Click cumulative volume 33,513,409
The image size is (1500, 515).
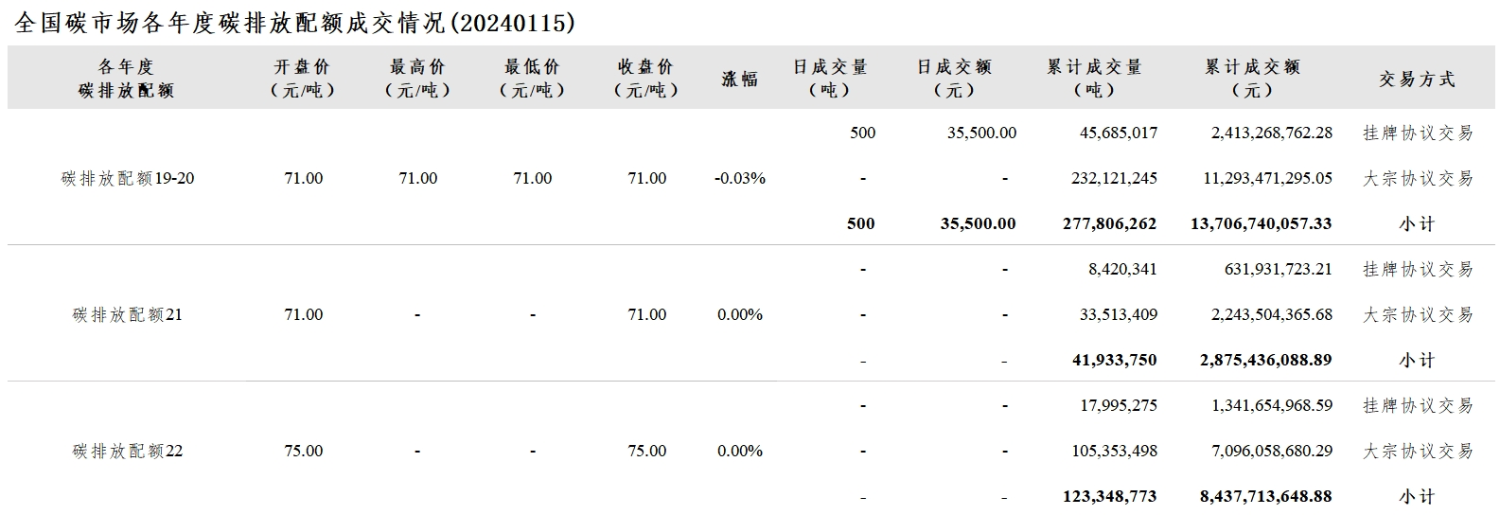[1118, 314]
